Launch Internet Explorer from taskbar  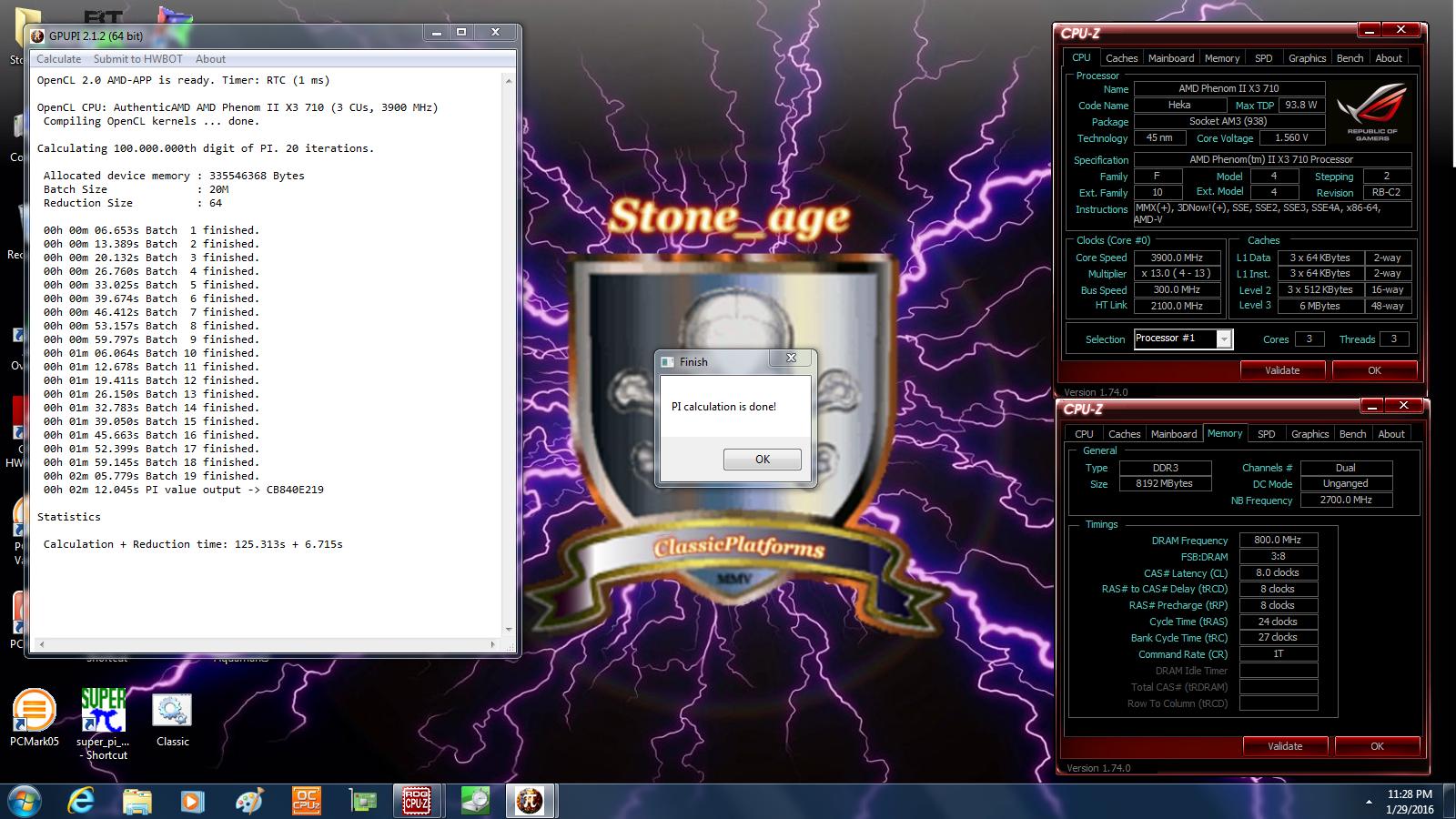[x=82, y=801]
